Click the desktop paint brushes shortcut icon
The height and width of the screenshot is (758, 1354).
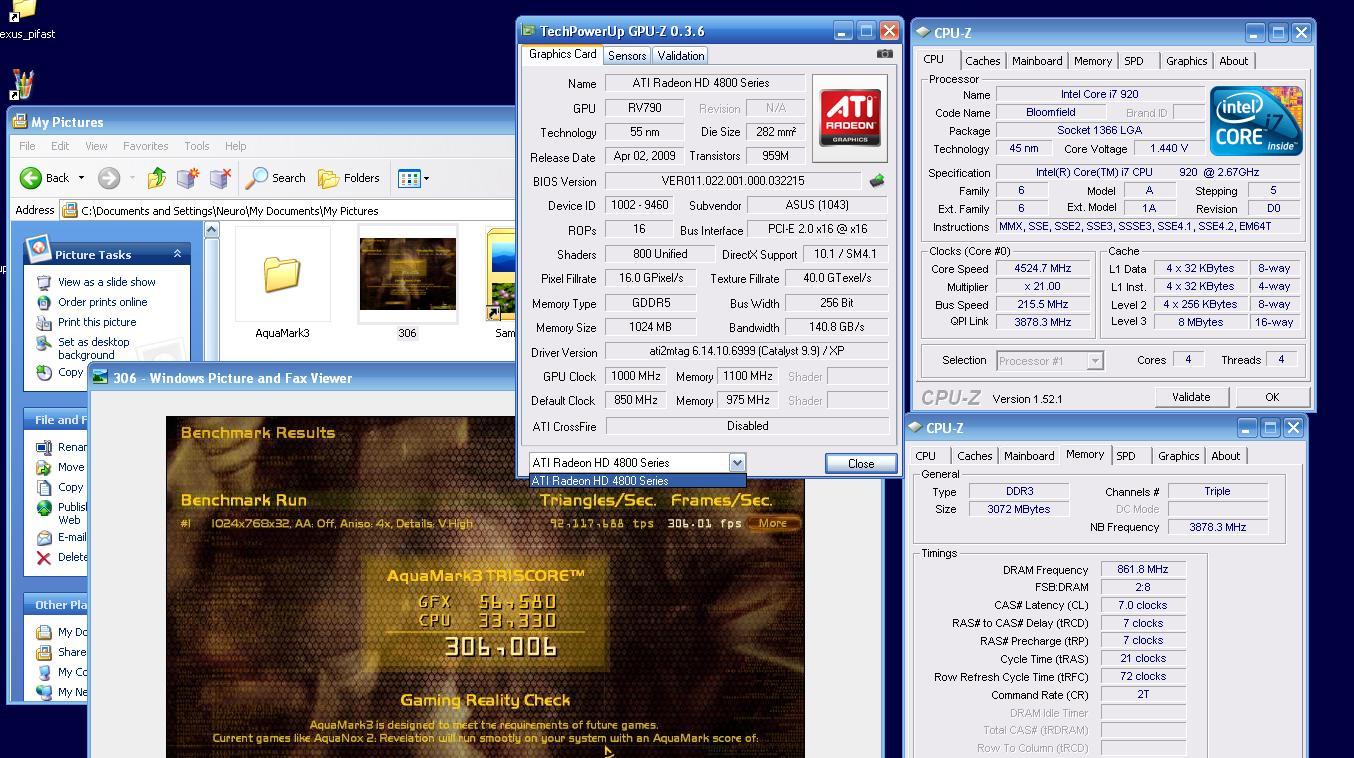[22, 84]
